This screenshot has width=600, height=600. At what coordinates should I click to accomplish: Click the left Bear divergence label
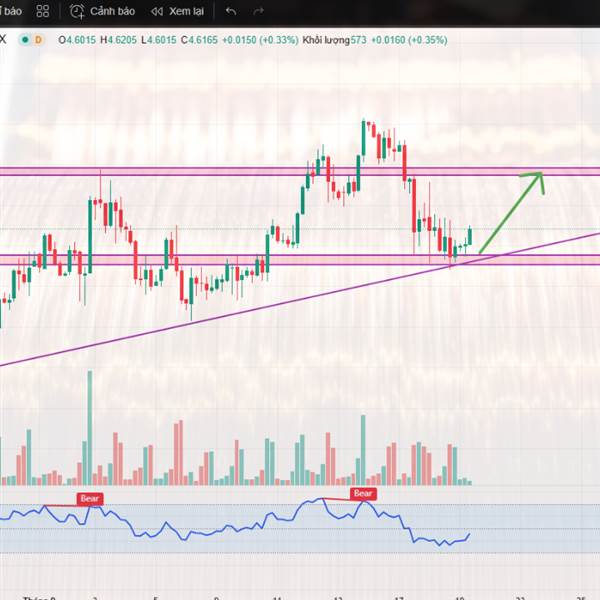[90, 499]
